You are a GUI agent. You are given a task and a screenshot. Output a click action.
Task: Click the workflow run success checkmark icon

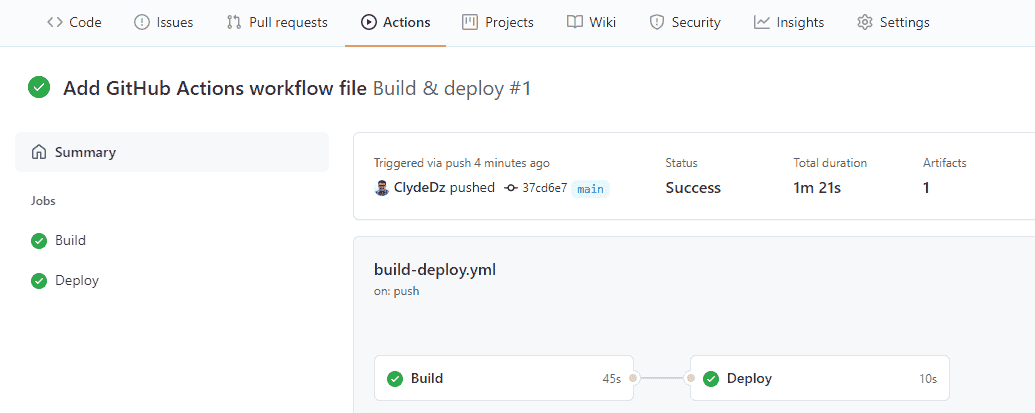(39, 88)
